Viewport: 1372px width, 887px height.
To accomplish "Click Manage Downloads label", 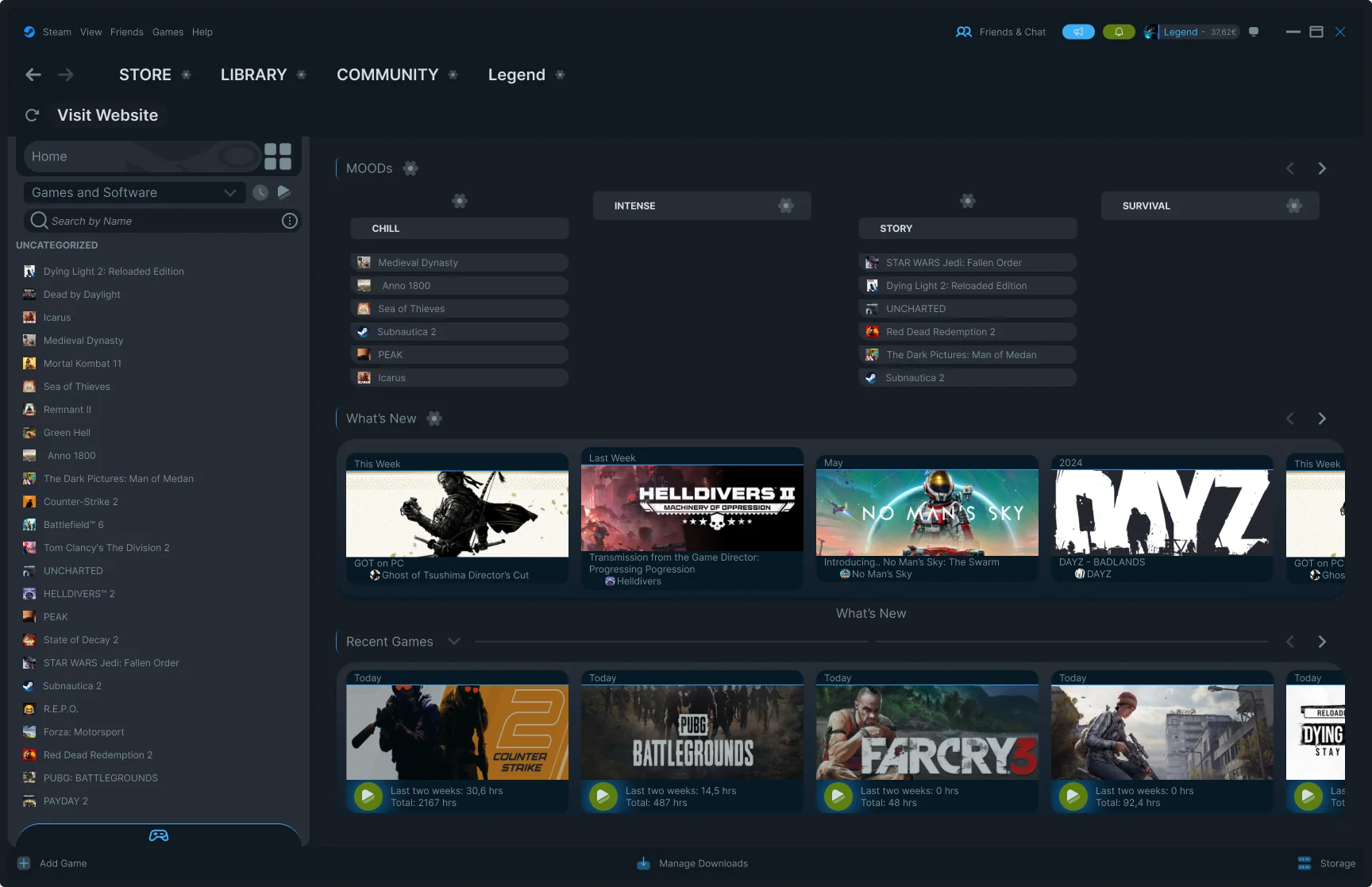I will click(x=703, y=863).
